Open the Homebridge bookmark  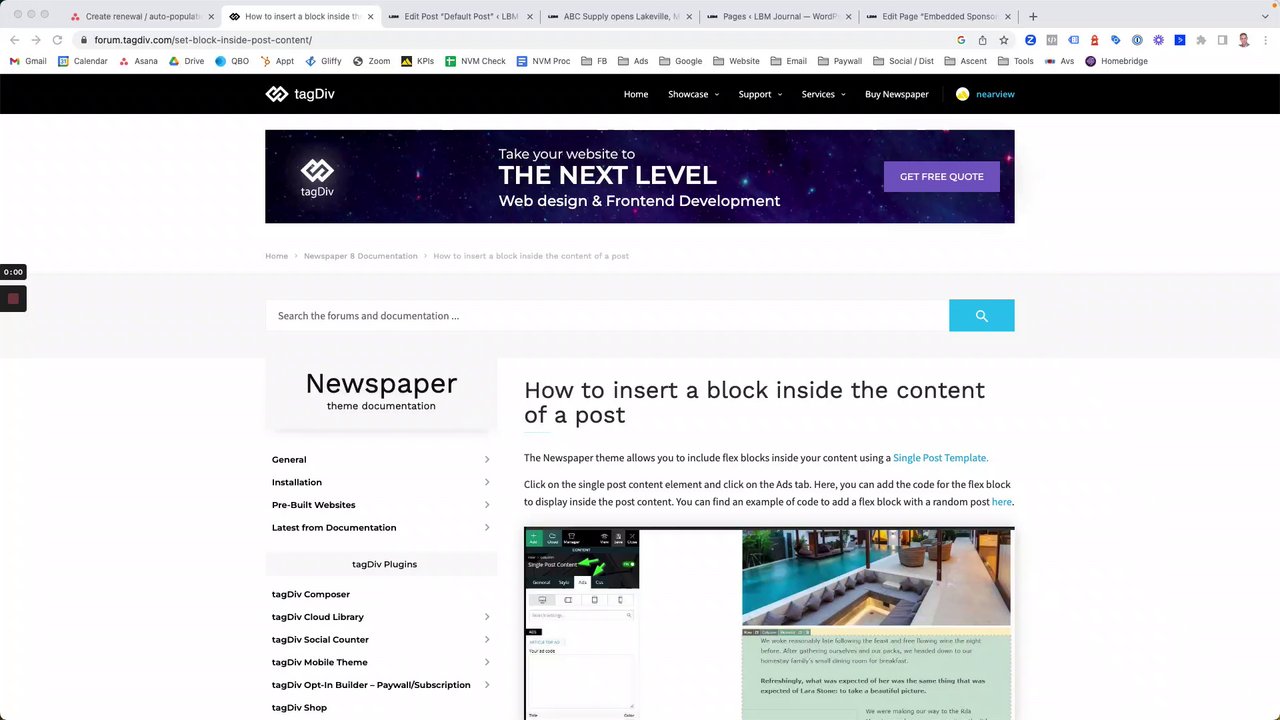1116,61
